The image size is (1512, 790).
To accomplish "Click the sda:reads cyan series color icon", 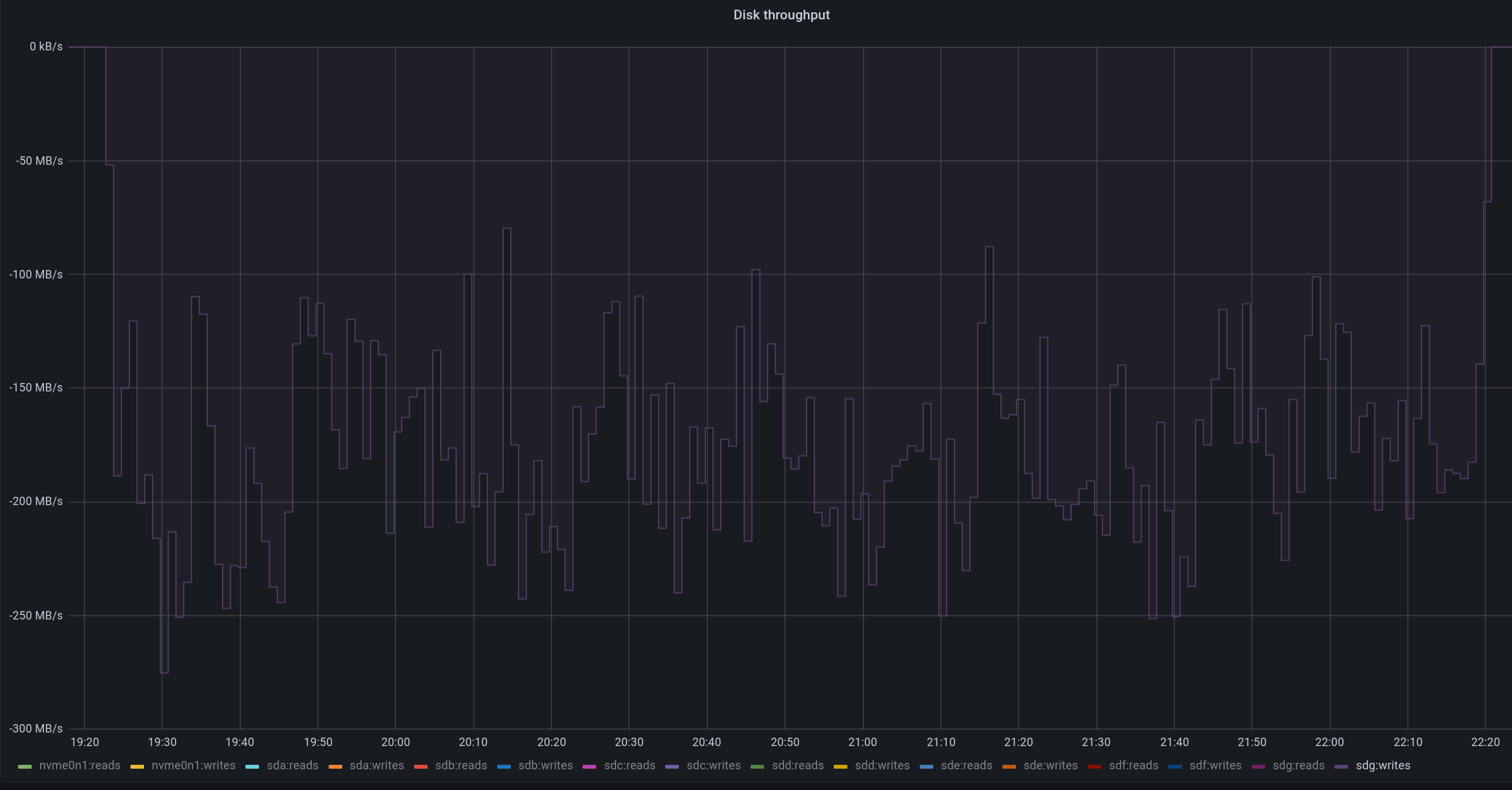I will (x=252, y=766).
